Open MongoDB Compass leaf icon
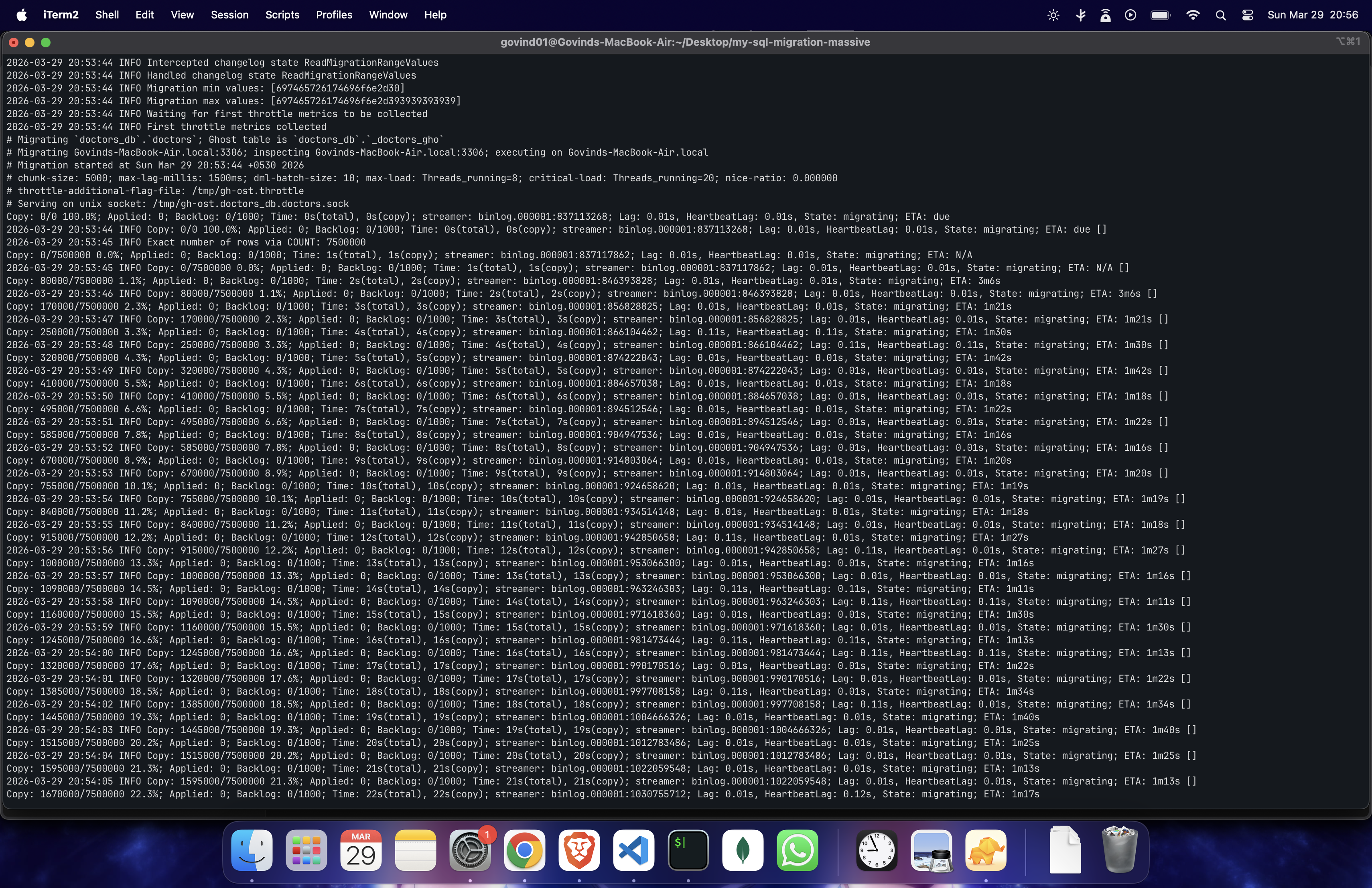The image size is (1372, 888). point(743,850)
